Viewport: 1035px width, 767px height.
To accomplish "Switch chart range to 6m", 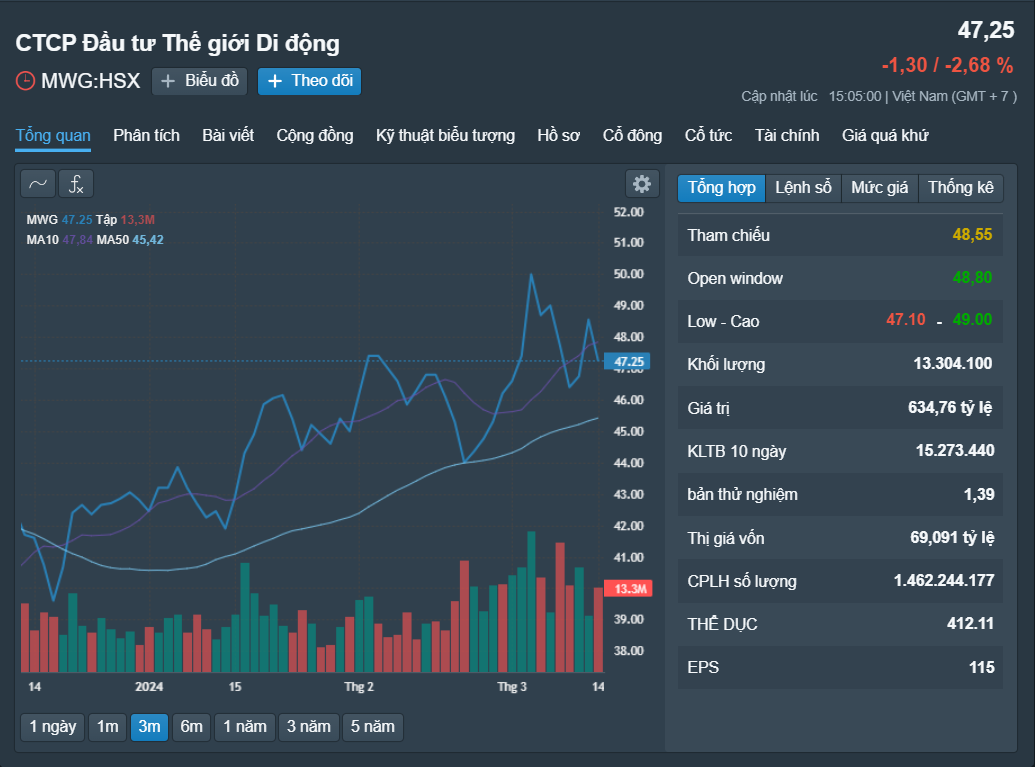I will (x=191, y=727).
